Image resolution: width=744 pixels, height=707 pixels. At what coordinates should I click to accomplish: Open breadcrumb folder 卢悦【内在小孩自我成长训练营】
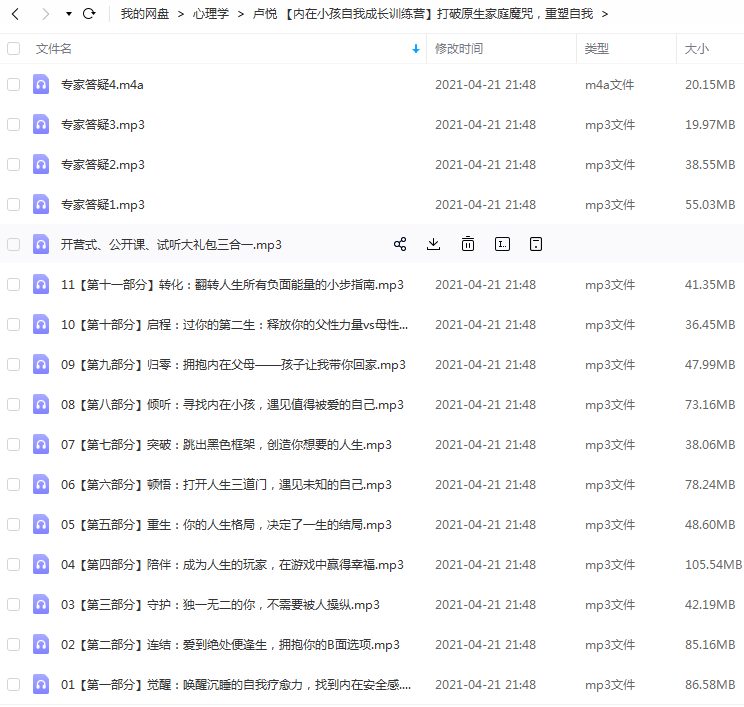[x=422, y=14]
